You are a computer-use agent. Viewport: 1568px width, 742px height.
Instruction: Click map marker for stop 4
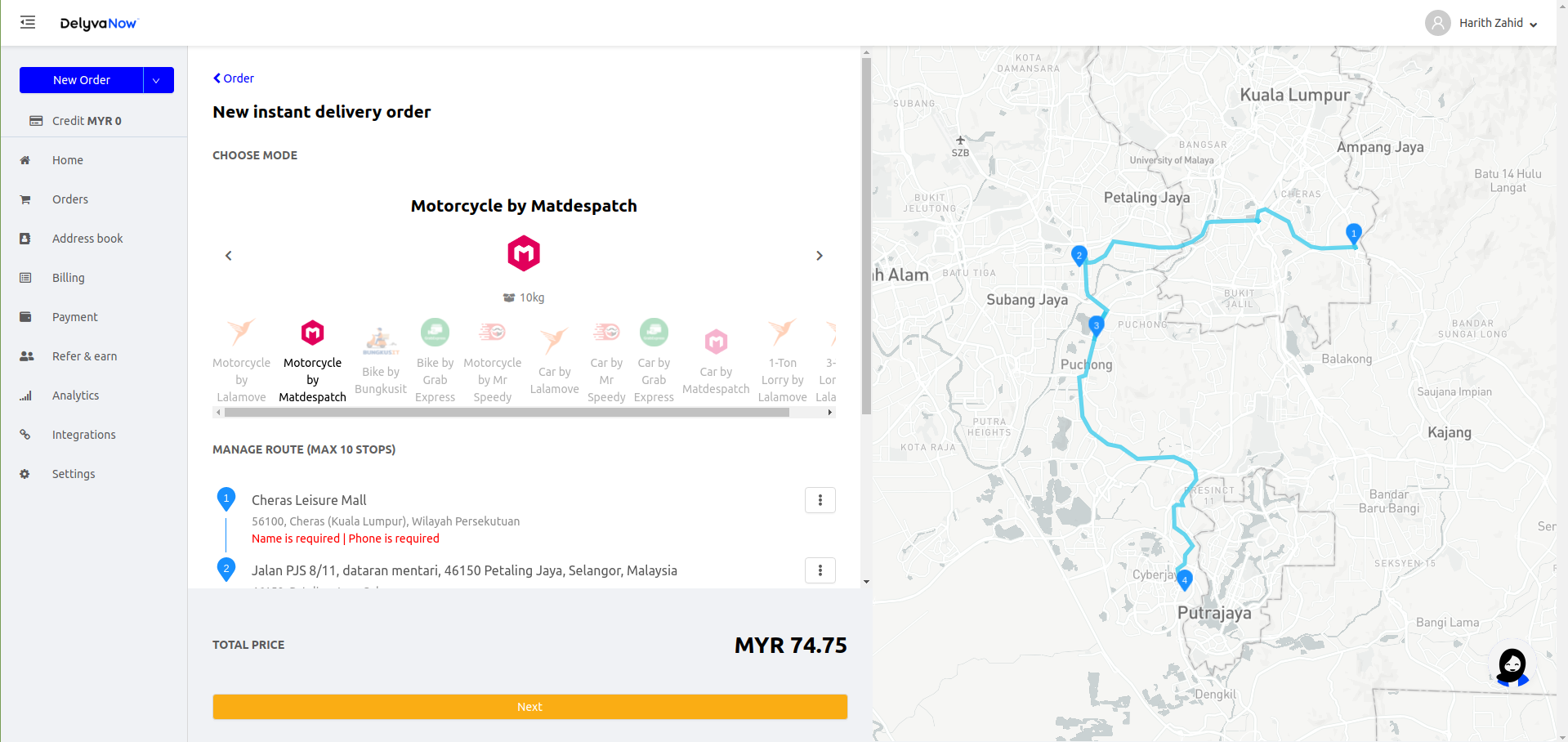tap(1184, 579)
